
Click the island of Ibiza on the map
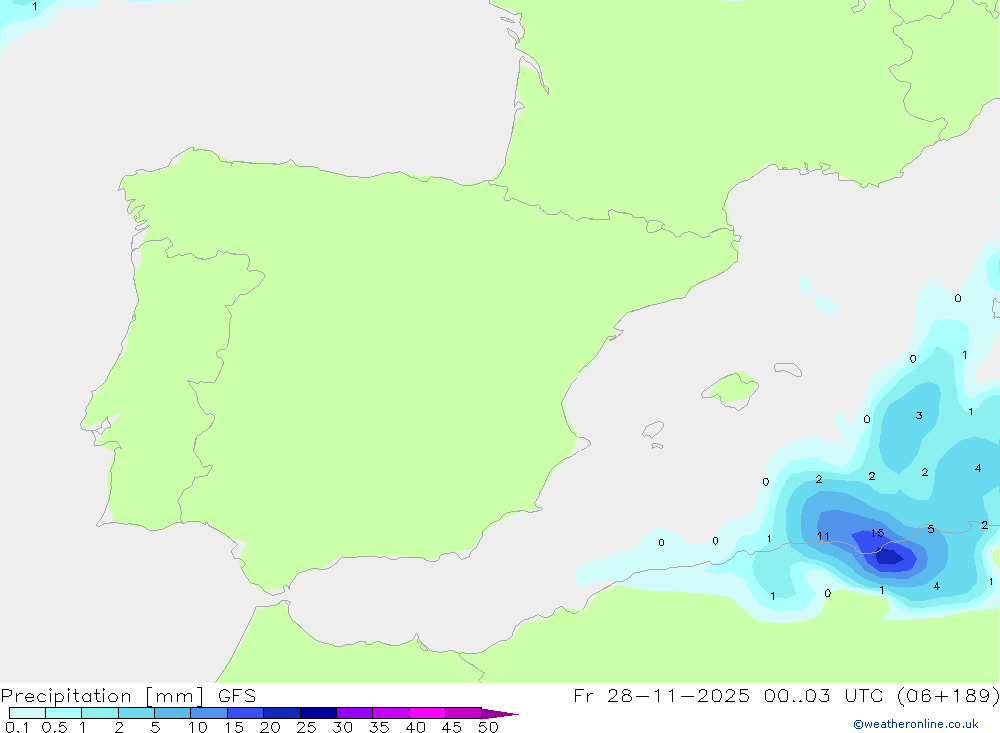click(653, 430)
